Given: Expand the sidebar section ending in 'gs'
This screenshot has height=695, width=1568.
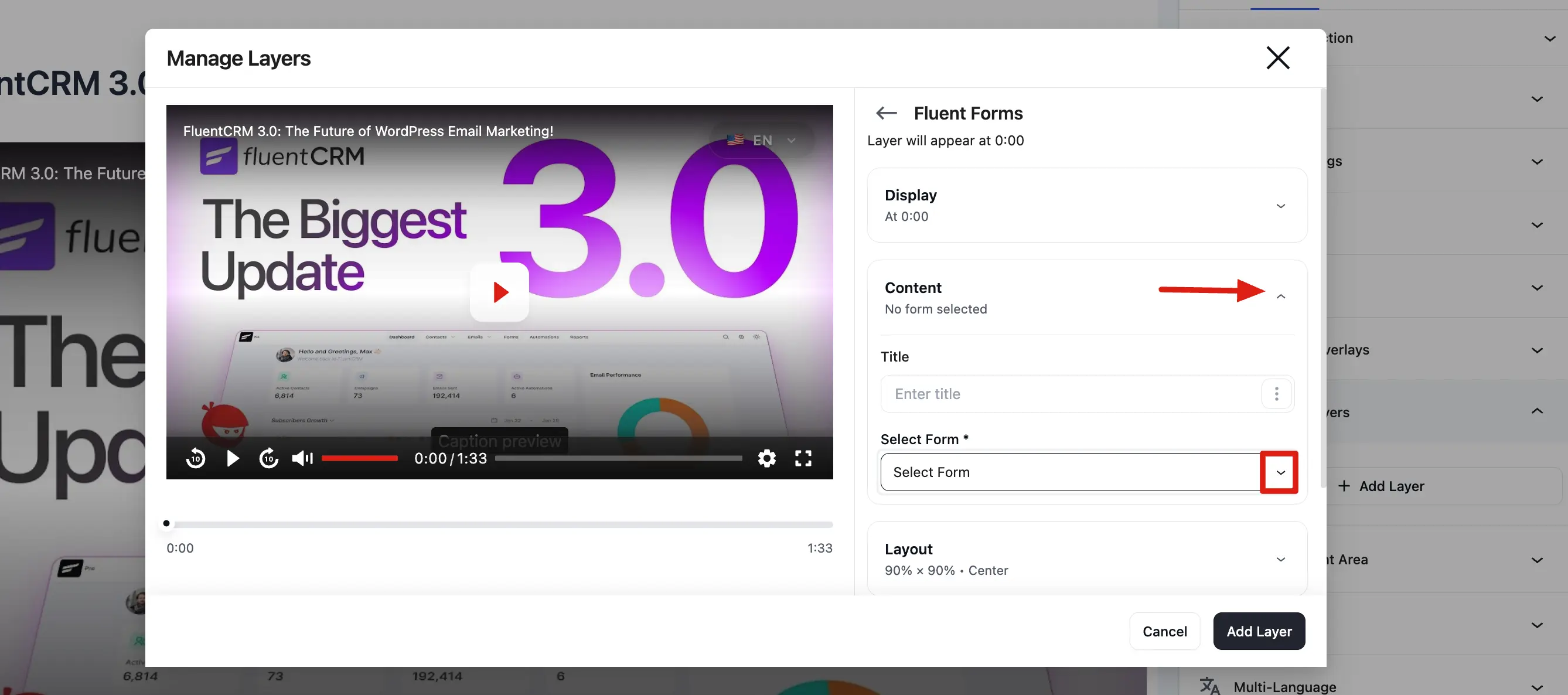Looking at the screenshot, I should pos(1537,161).
